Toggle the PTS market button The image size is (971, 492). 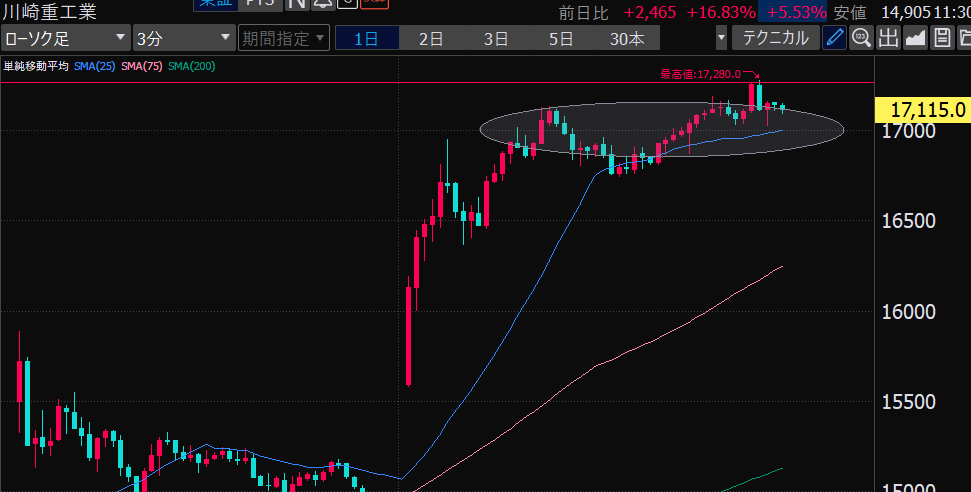click(x=257, y=3)
